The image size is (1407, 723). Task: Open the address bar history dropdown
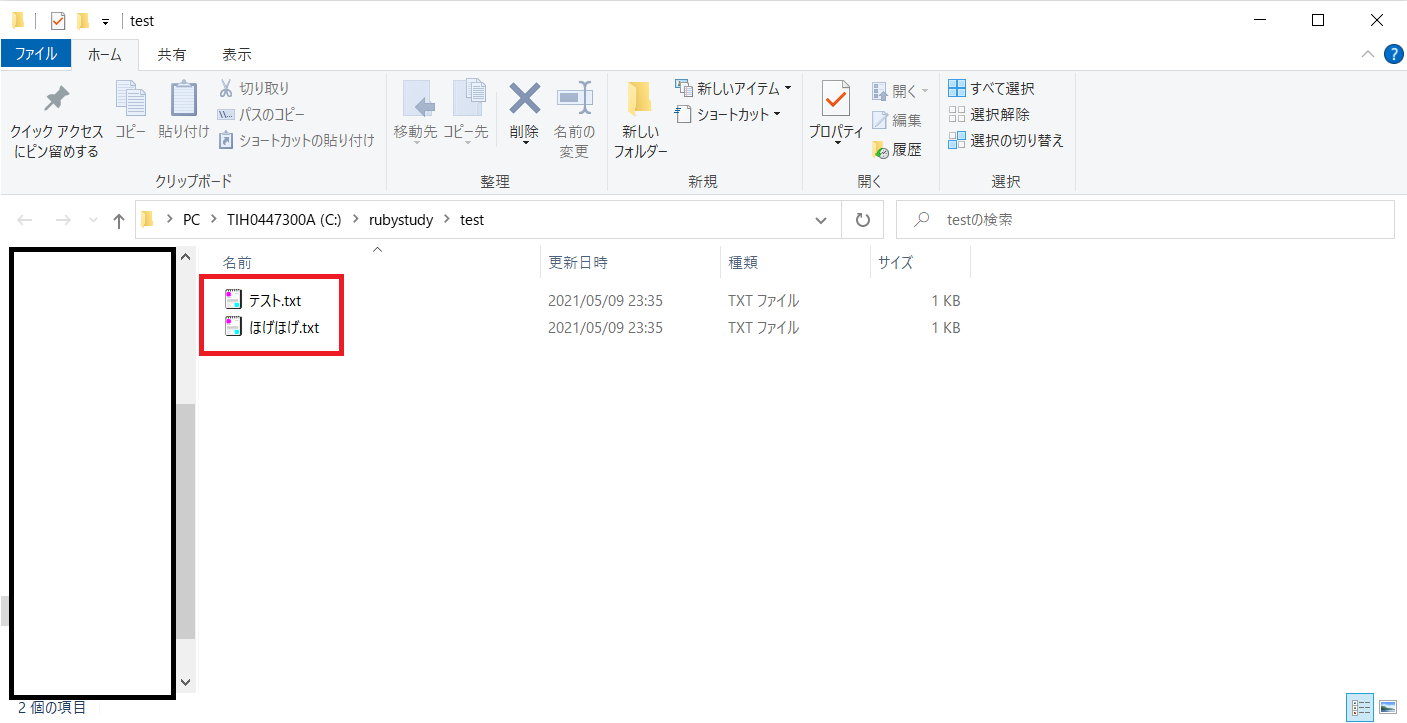pyautogui.click(x=821, y=220)
